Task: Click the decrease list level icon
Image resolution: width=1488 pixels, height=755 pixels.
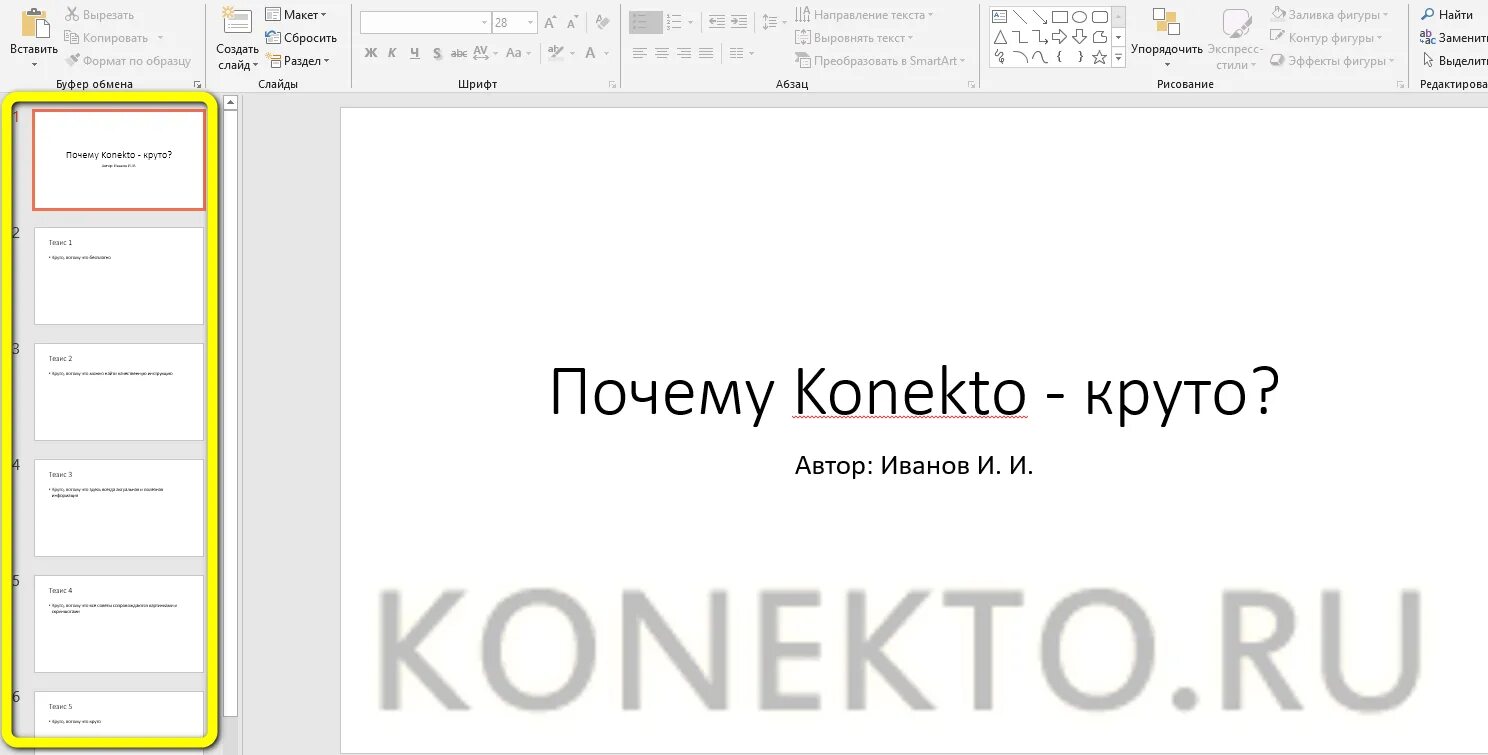Action: (x=716, y=22)
